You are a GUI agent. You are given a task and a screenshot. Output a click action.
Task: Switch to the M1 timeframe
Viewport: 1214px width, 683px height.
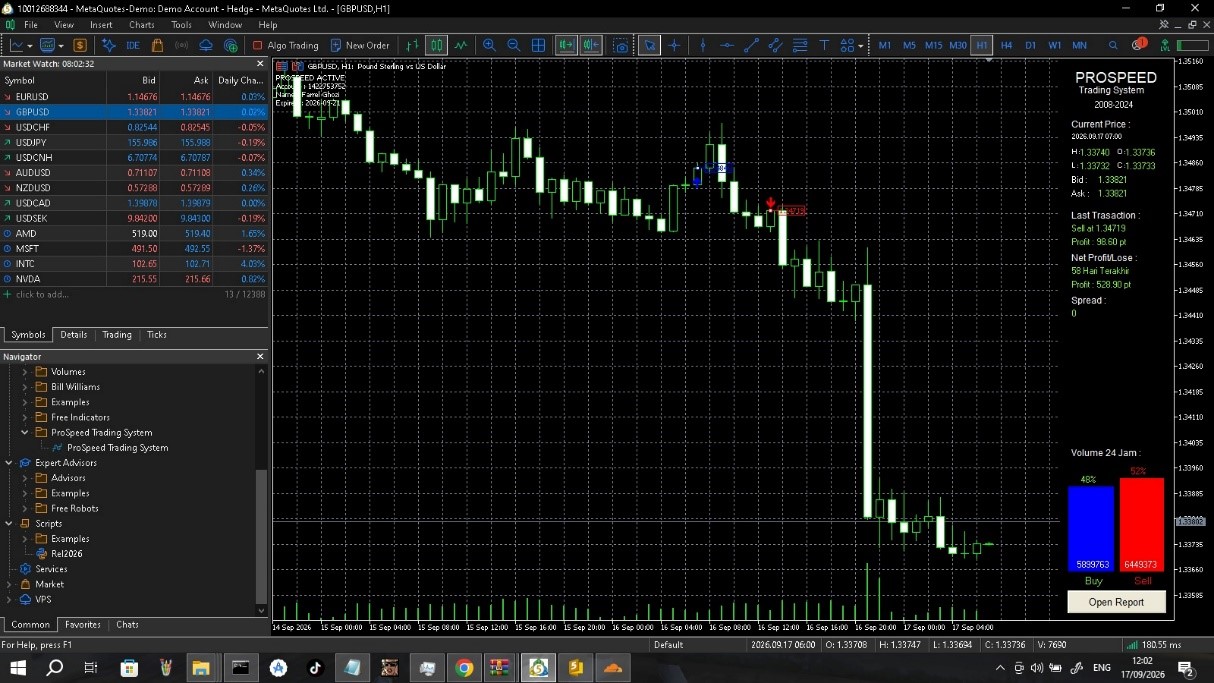point(885,45)
